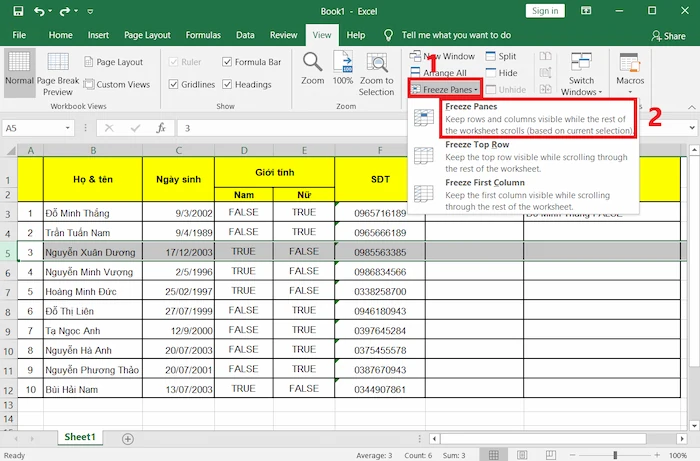Open a New Window
This screenshot has width=700, height=461.
coord(442,56)
